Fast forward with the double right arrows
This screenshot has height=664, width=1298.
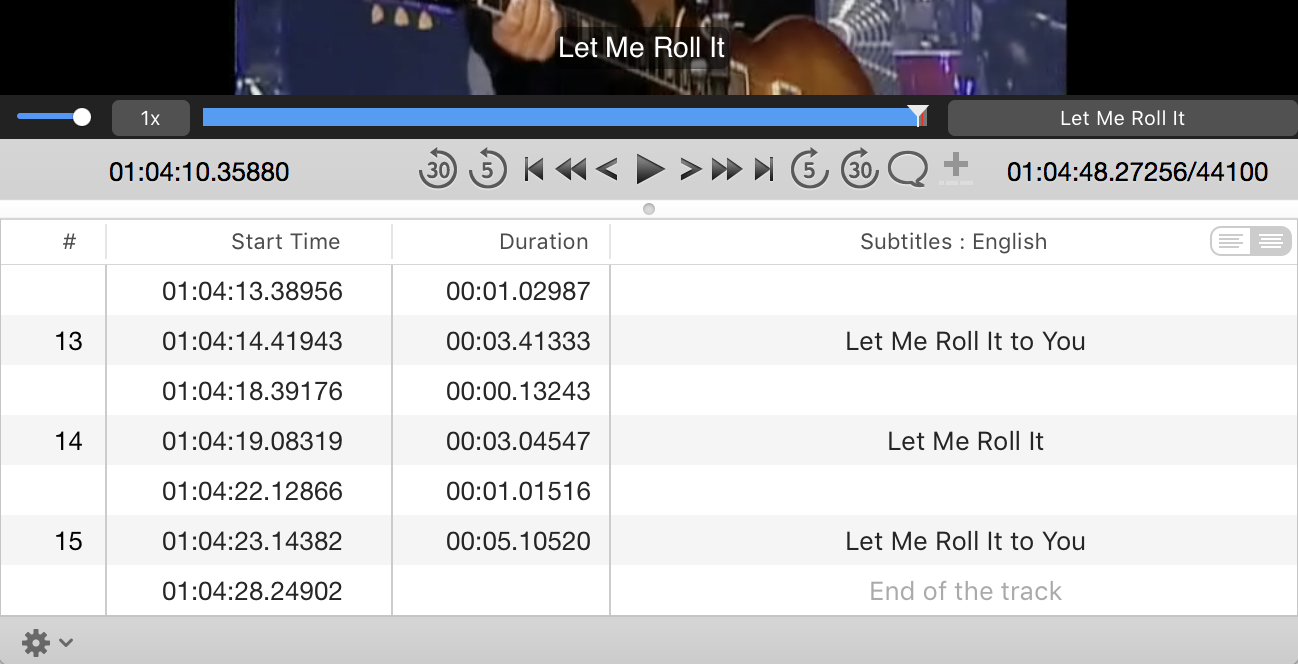pos(727,170)
